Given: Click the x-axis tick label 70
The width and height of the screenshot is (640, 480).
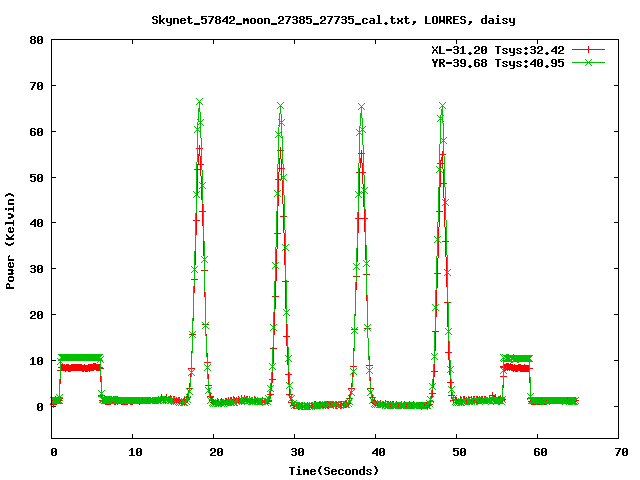Looking at the screenshot, I should (x=621, y=452).
